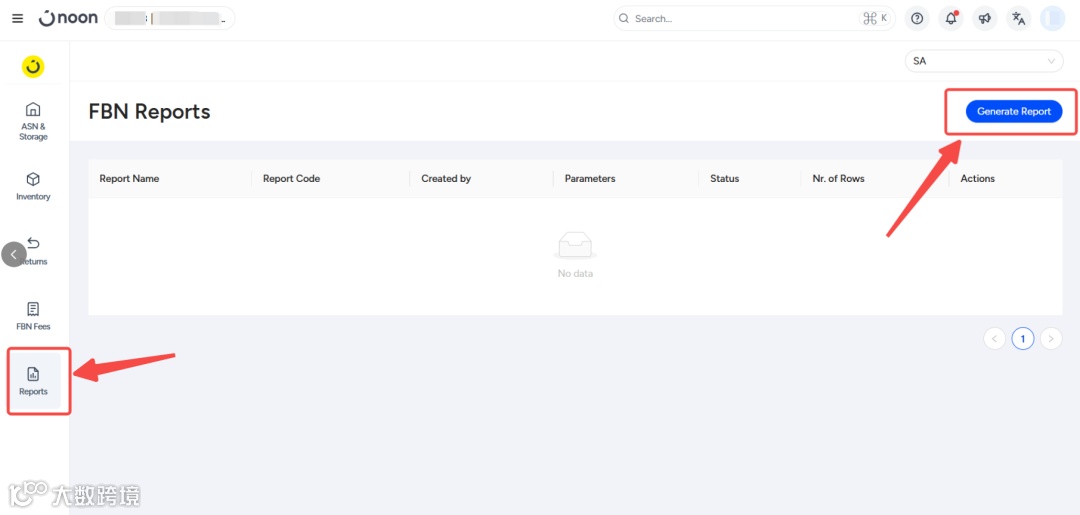Open the seller account selector in header
Screen dimensions: 1080x515
[169, 19]
